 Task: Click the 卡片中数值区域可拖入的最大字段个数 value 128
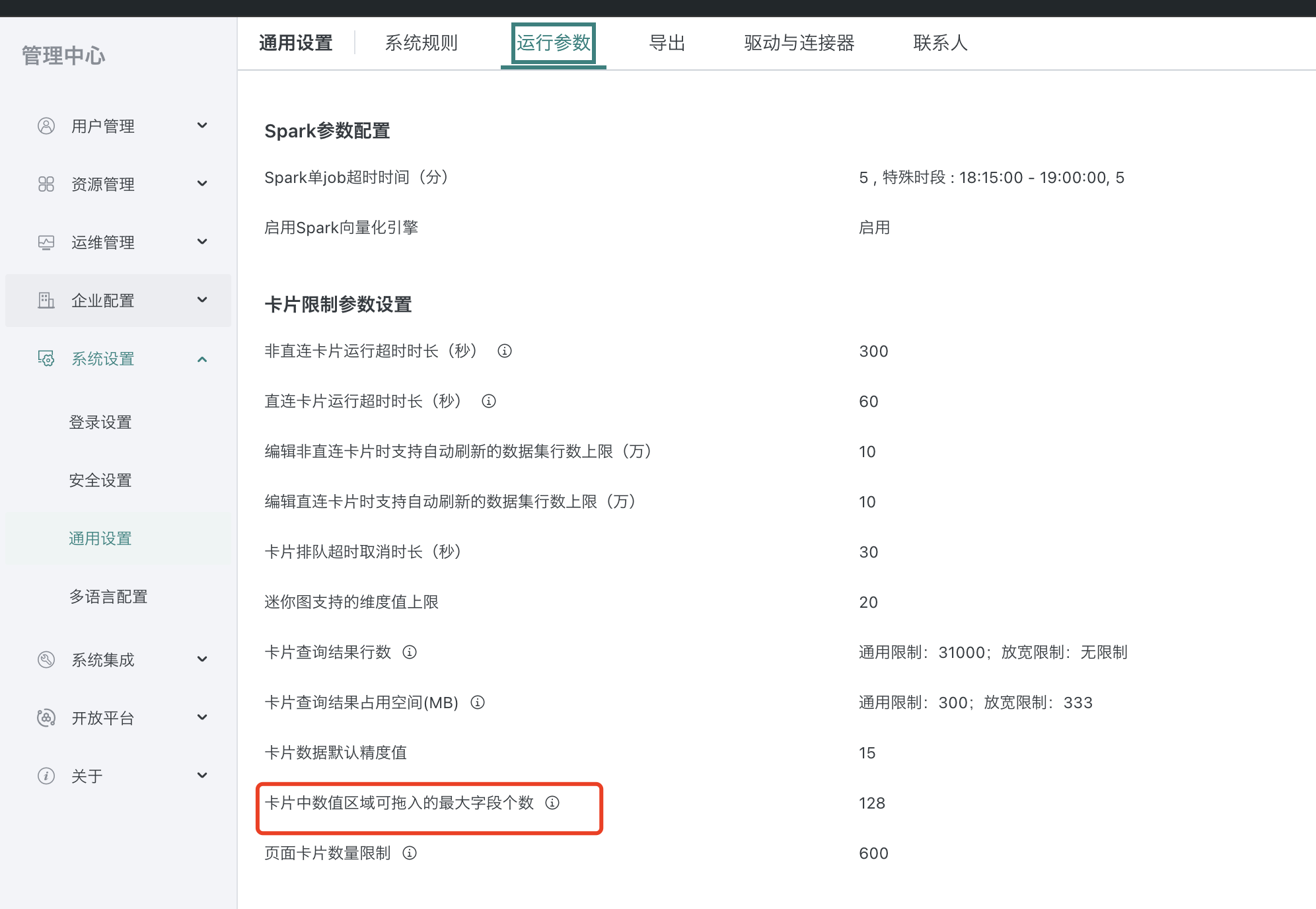coord(872,803)
